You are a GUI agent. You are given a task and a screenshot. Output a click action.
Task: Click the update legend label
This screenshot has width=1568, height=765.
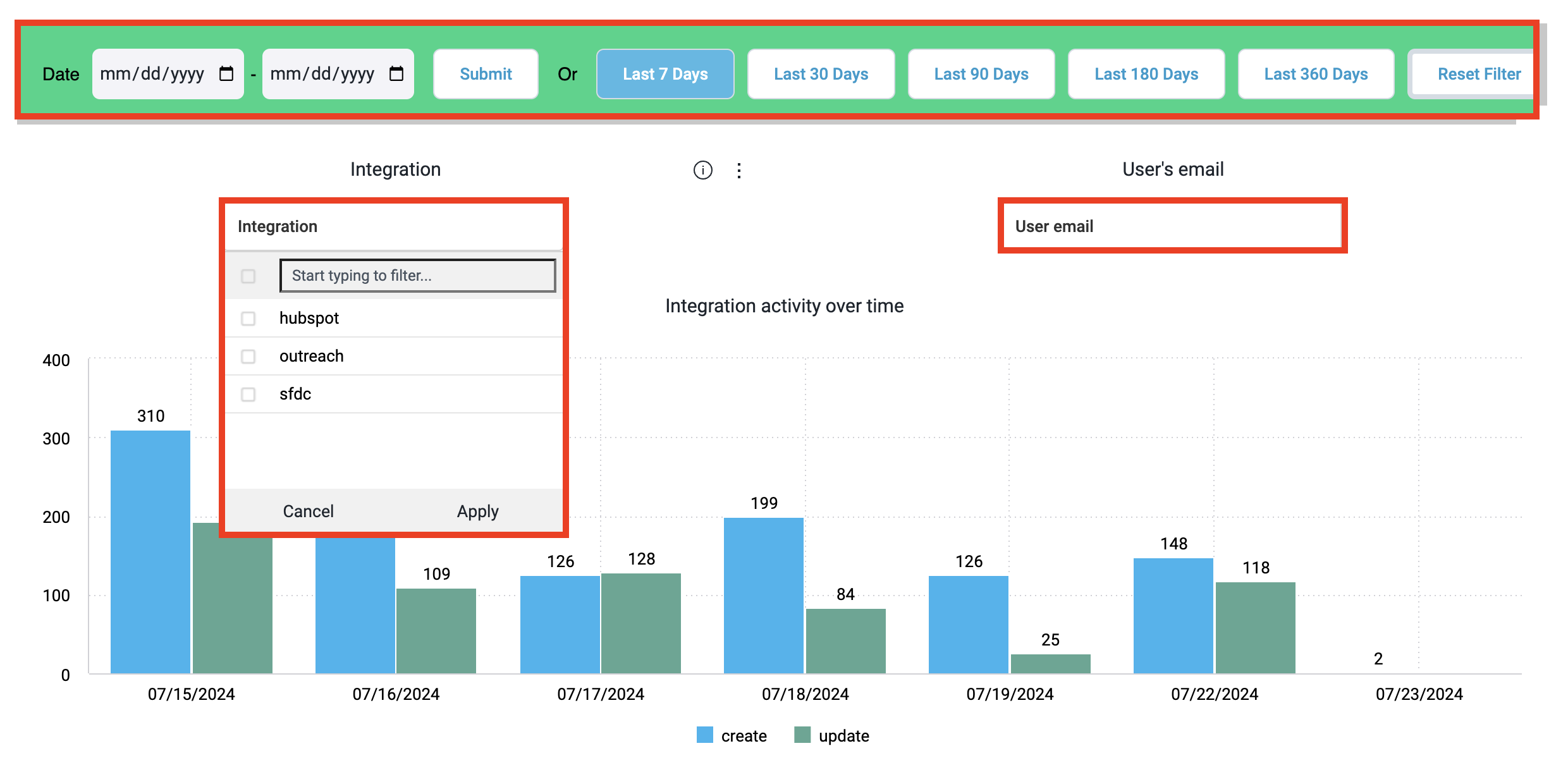tap(844, 736)
